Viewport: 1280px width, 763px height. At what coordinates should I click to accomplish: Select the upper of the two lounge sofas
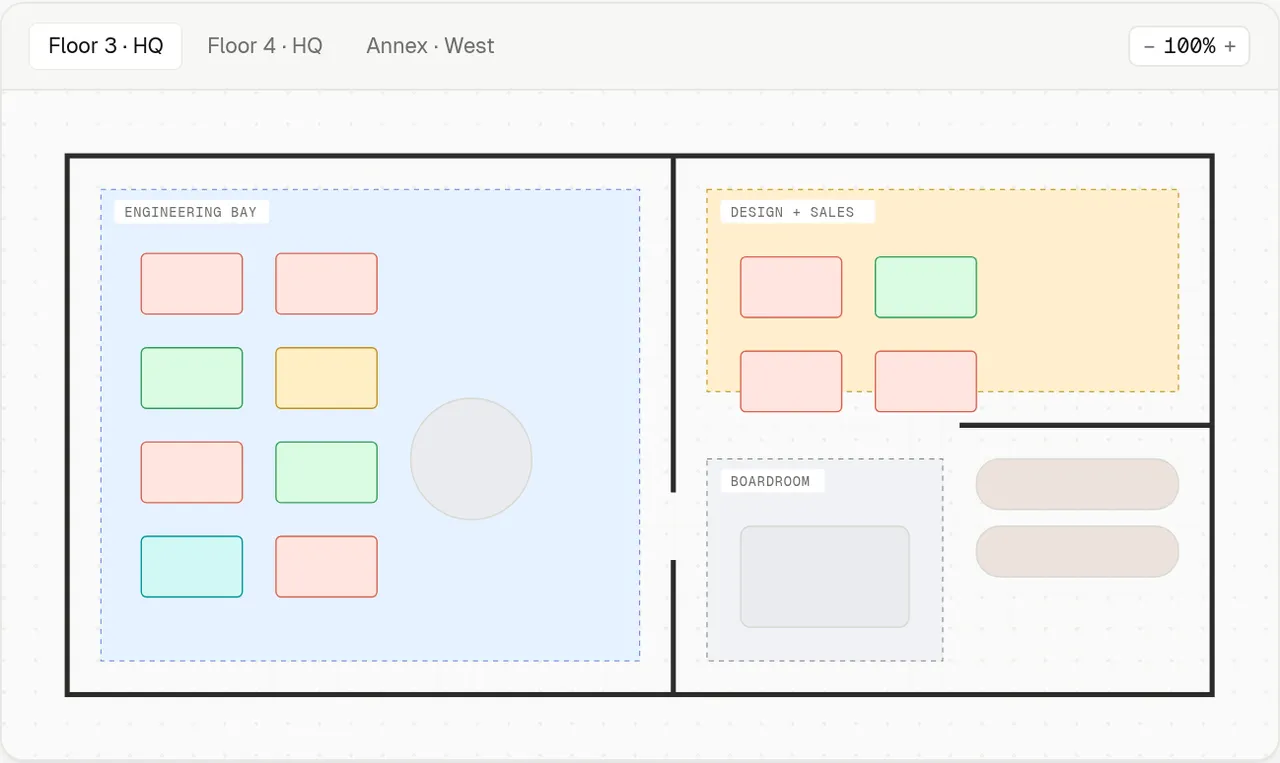tap(1077, 484)
